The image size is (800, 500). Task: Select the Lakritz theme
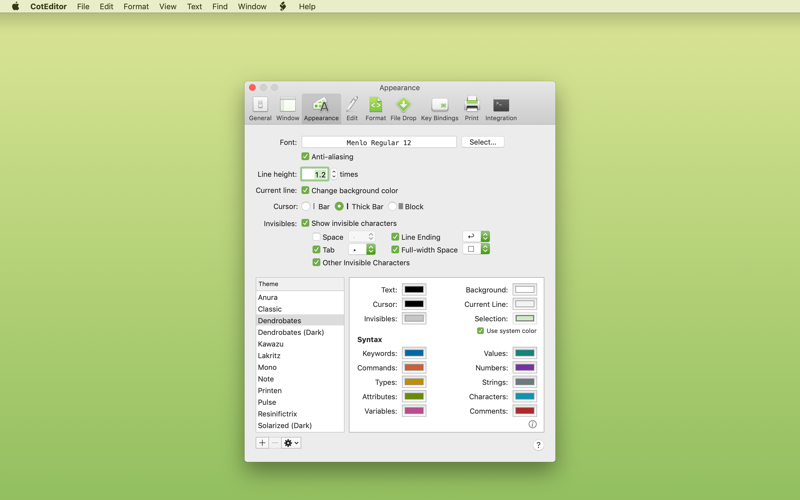tap(300, 356)
